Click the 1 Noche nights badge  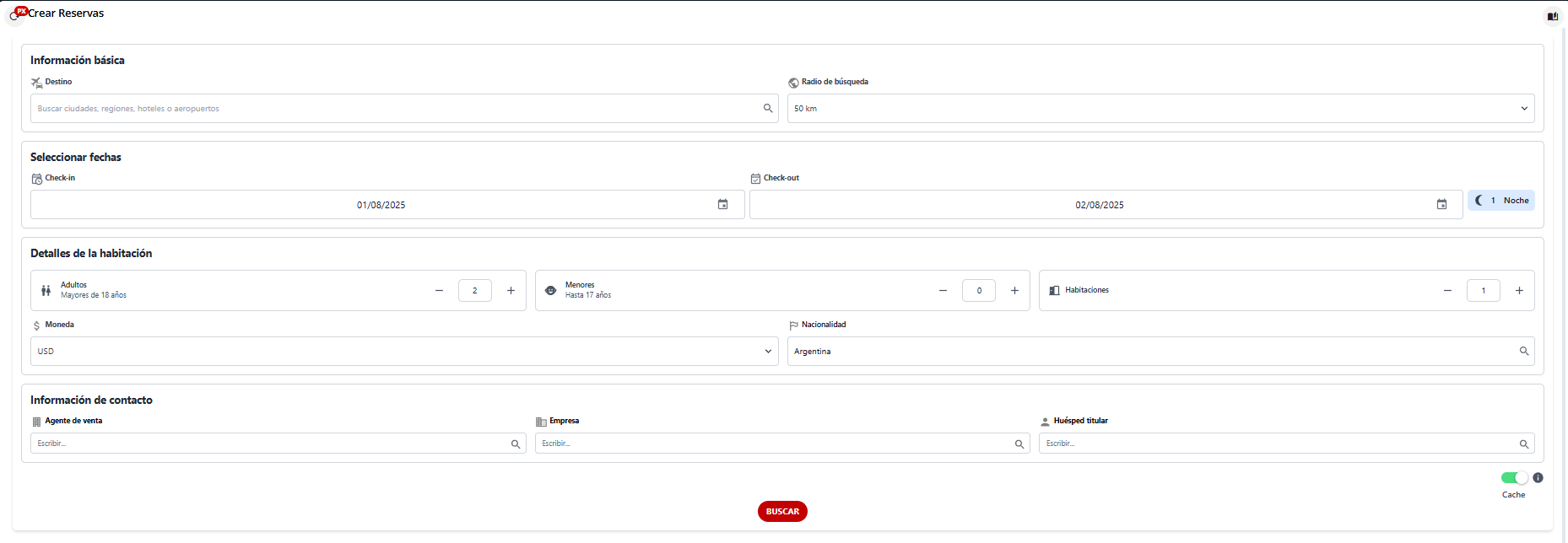click(1501, 201)
